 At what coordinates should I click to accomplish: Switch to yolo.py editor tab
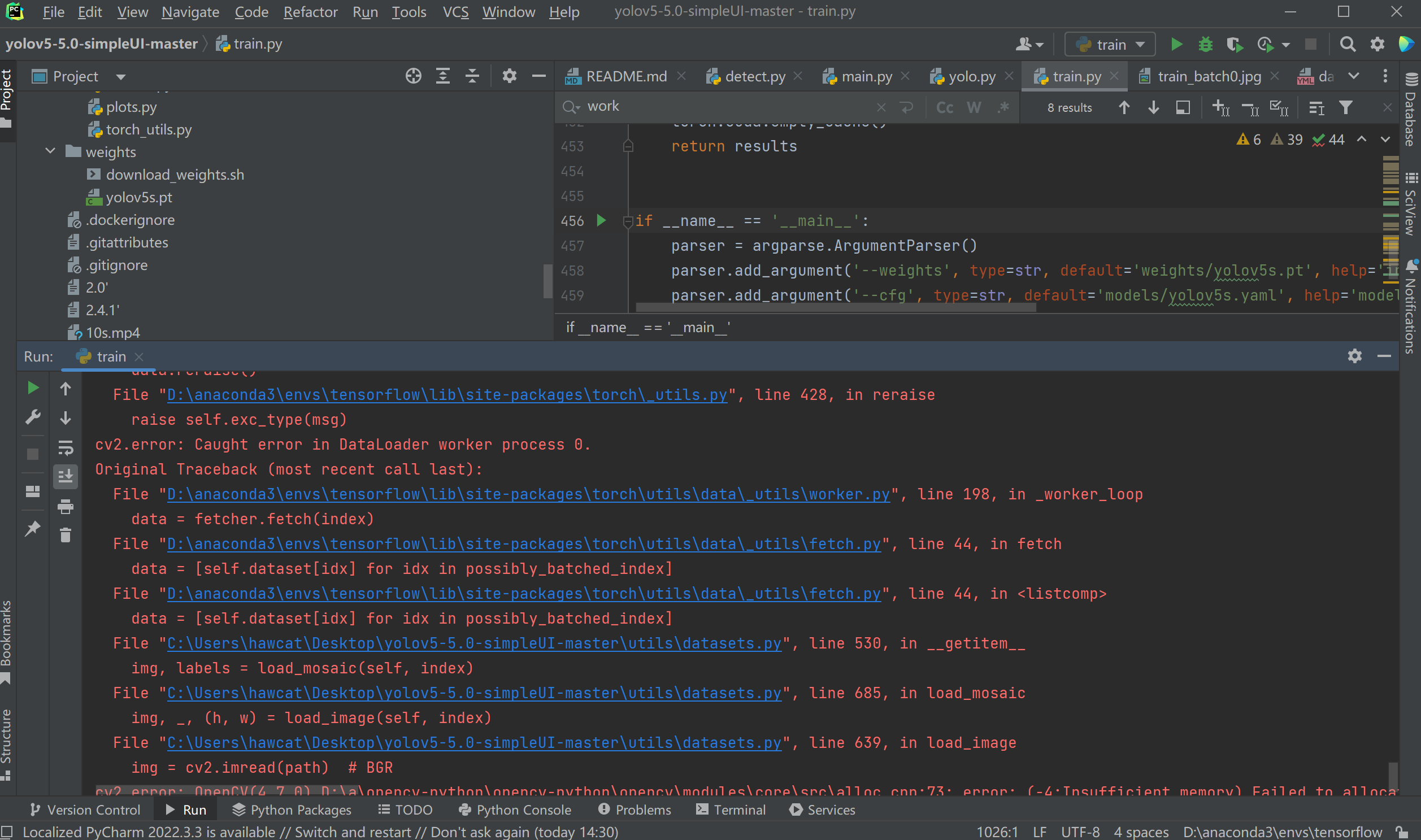(x=971, y=76)
